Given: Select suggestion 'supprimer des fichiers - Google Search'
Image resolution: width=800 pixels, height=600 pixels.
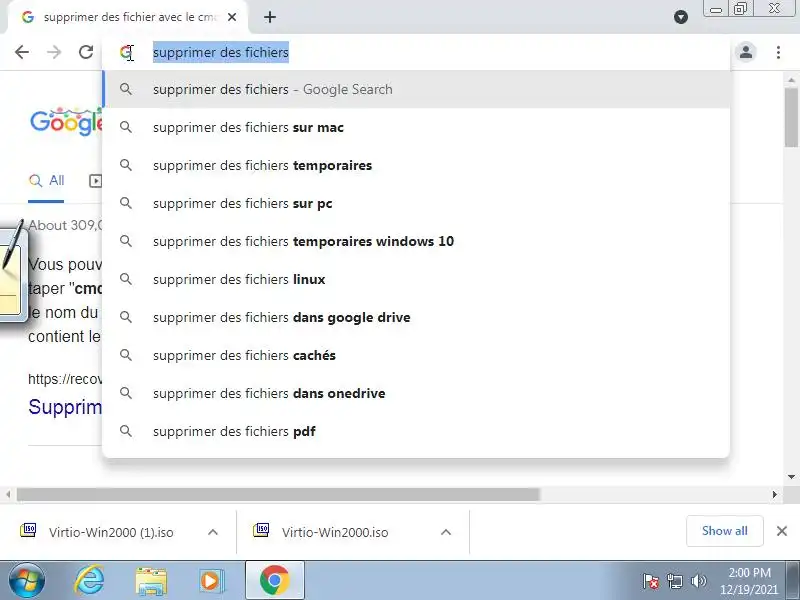Looking at the screenshot, I should (416, 89).
